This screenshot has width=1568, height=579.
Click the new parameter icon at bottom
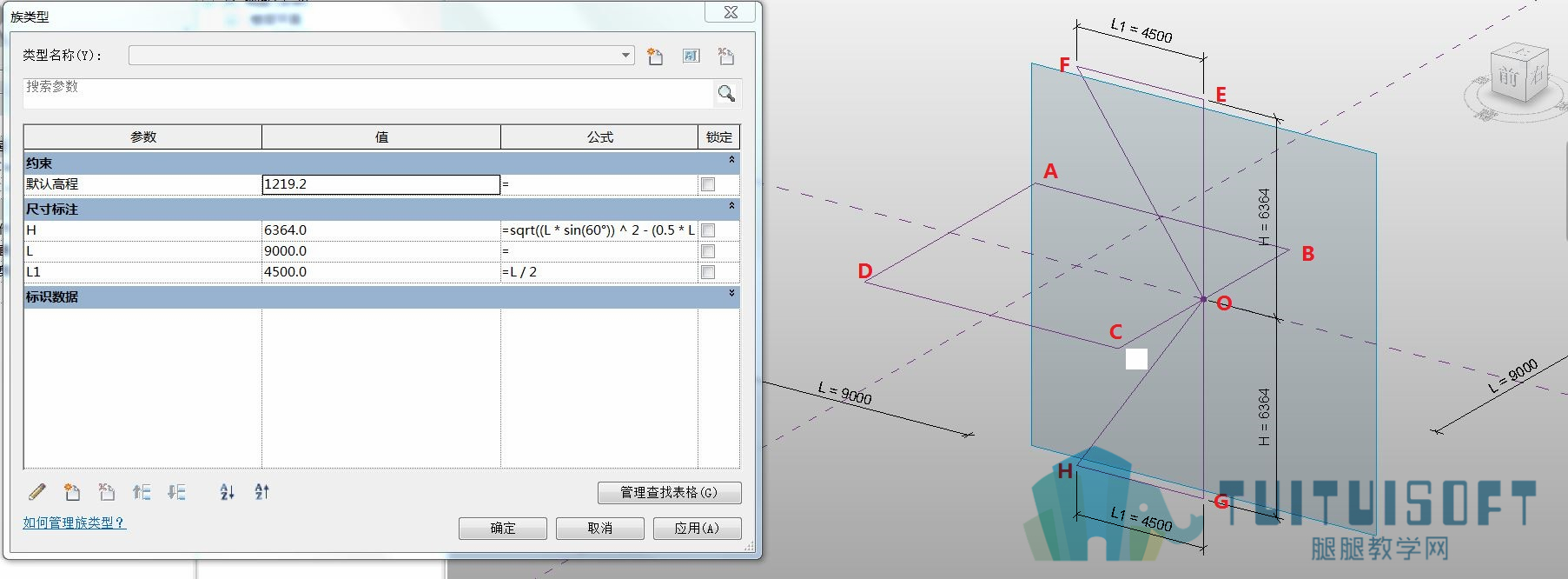pos(72,492)
